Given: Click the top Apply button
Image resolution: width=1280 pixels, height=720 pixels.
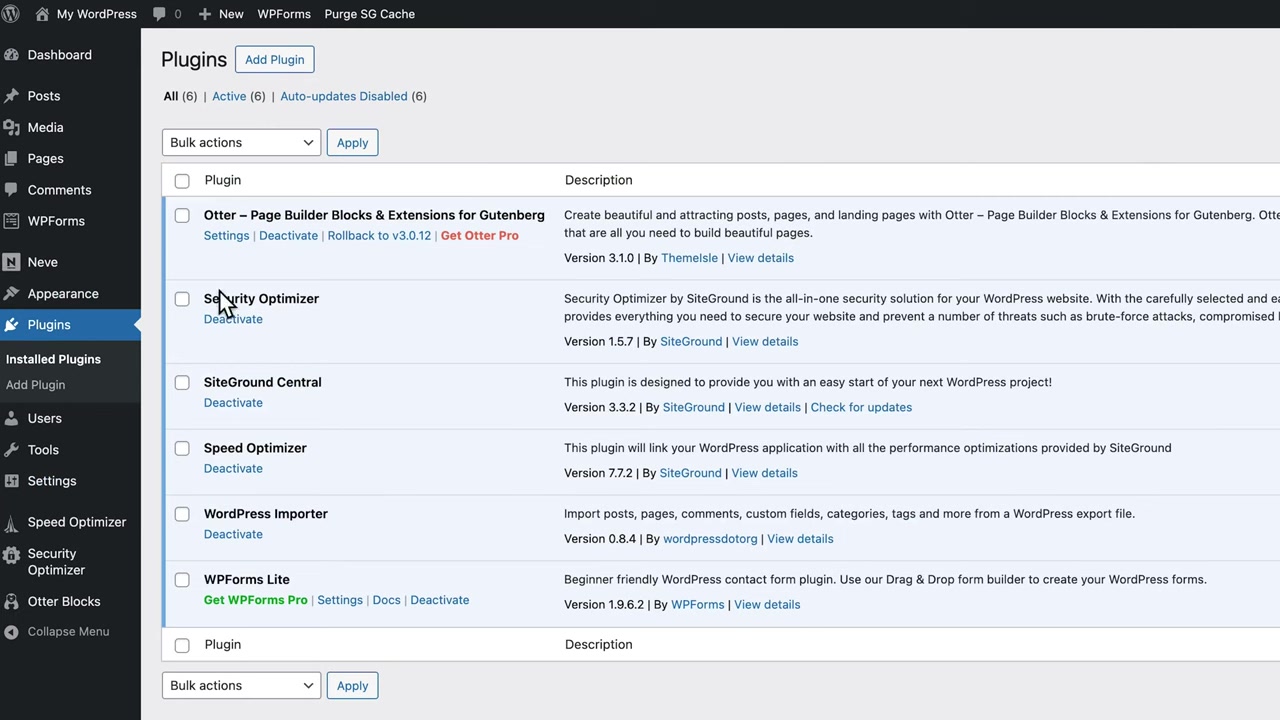Looking at the screenshot, I should [352, 142].
